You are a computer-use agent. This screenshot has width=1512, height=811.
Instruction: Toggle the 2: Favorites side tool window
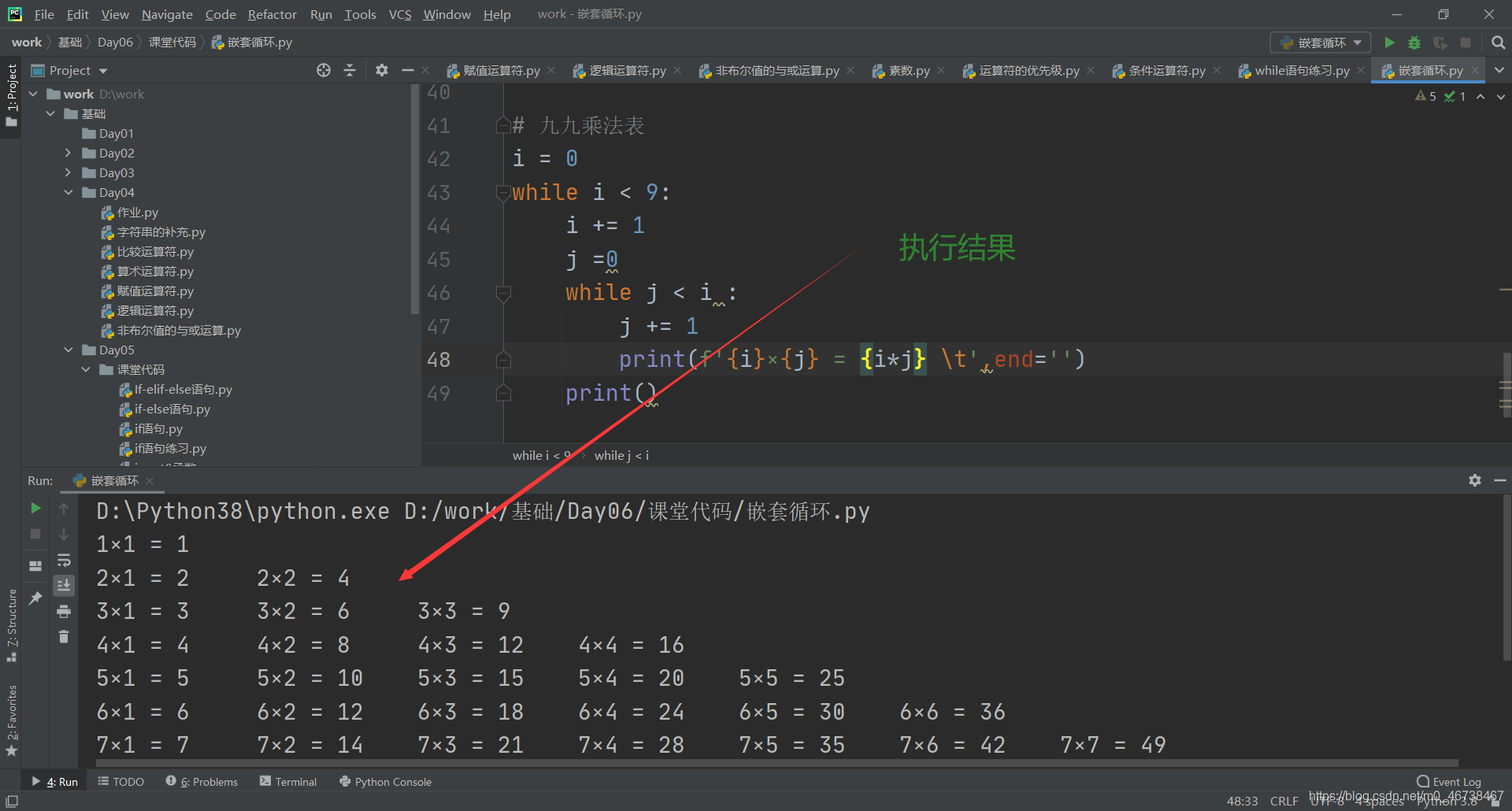click(x=11, y=720)
